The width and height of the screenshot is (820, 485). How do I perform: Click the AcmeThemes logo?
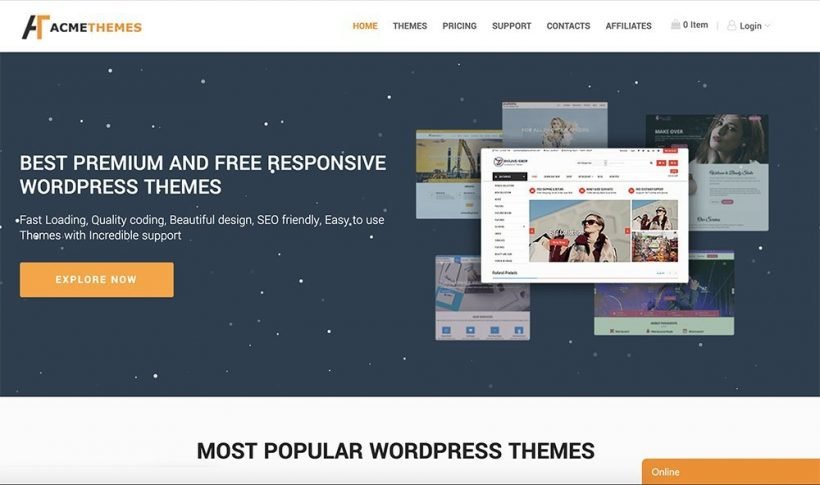click(x=82, y=27)
